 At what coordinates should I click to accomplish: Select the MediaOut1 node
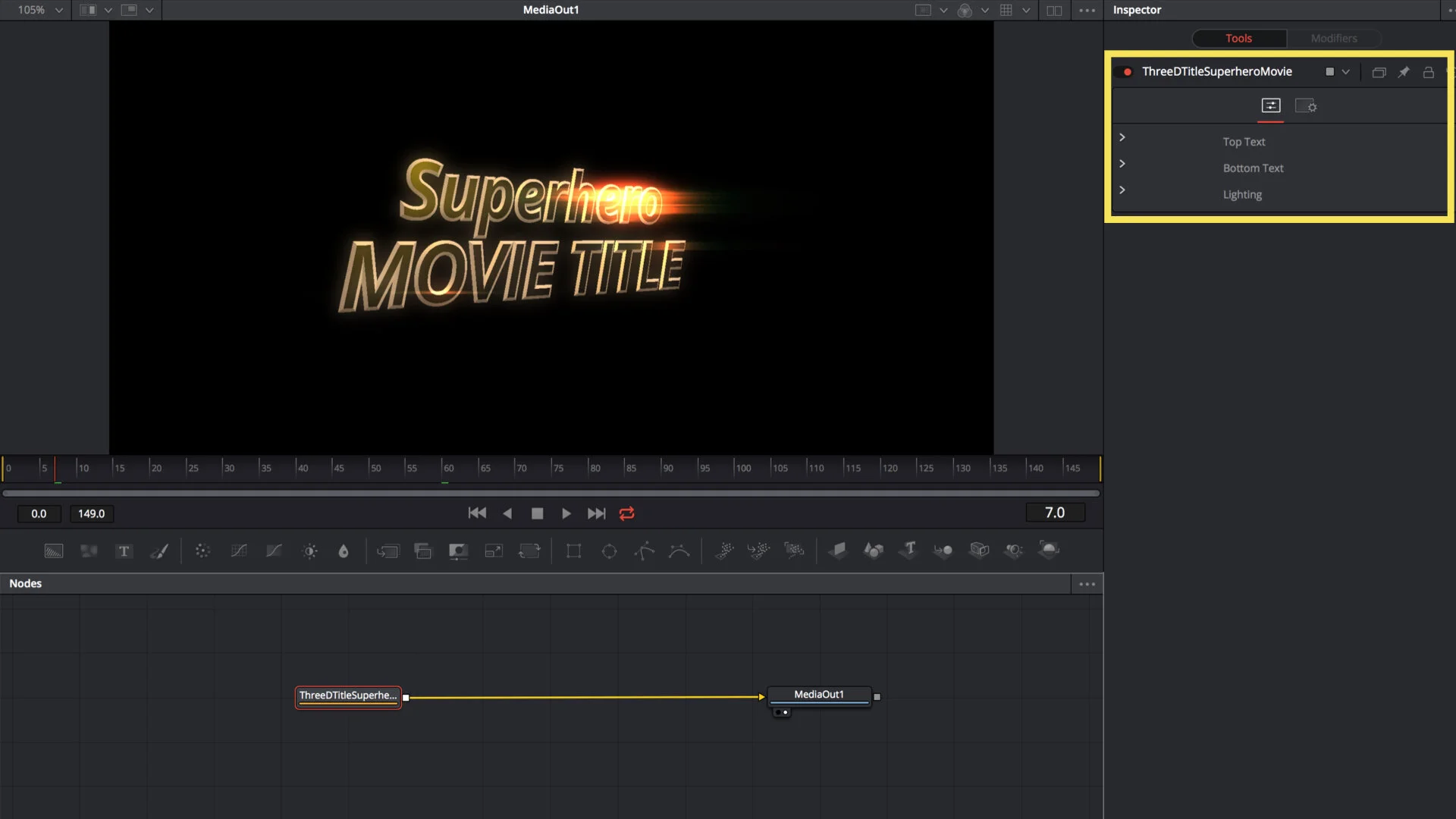tap(818, 695)
